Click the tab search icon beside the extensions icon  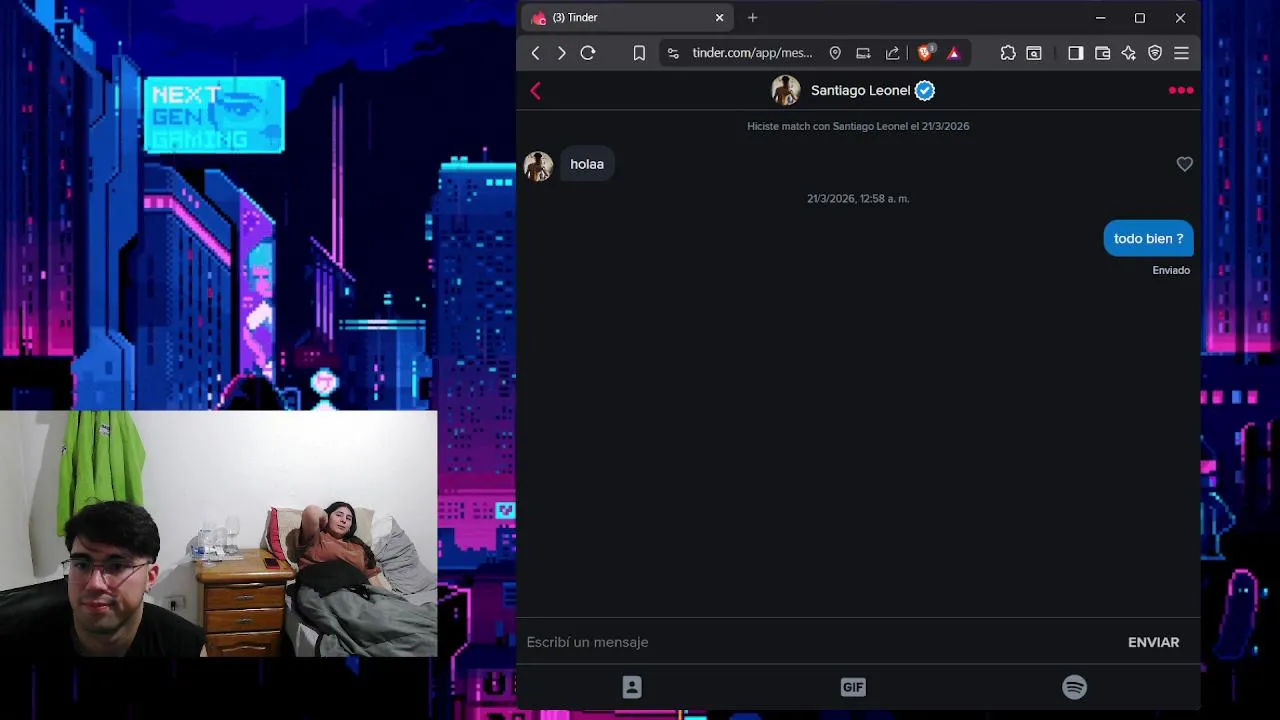pos(1034,53)
